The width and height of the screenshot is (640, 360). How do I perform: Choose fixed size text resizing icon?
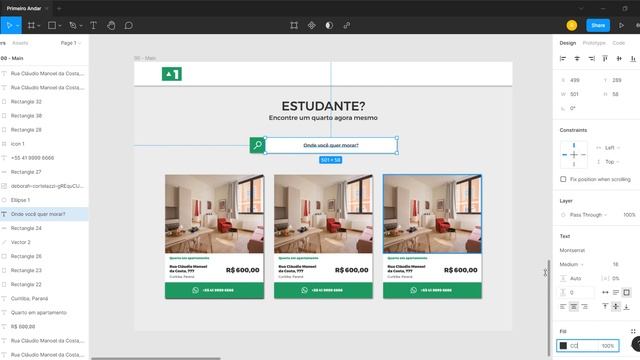[x=627, y=292]
